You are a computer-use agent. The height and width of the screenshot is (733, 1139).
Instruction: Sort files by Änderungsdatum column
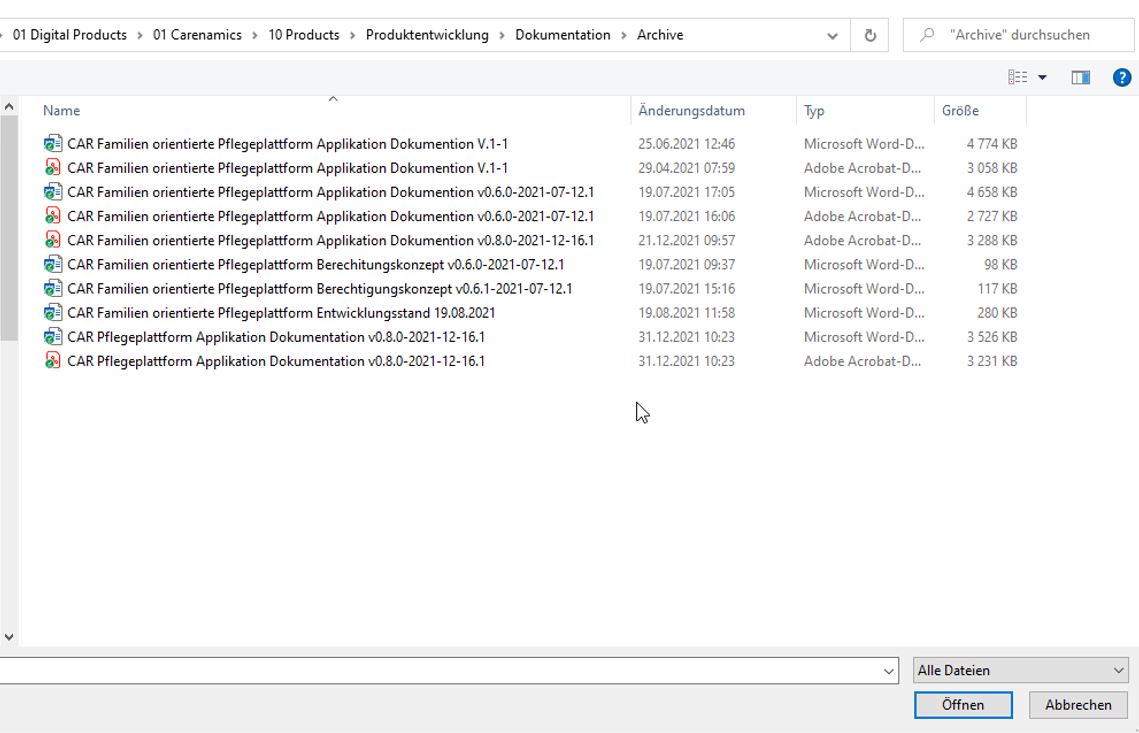click(x=691, y=111)
